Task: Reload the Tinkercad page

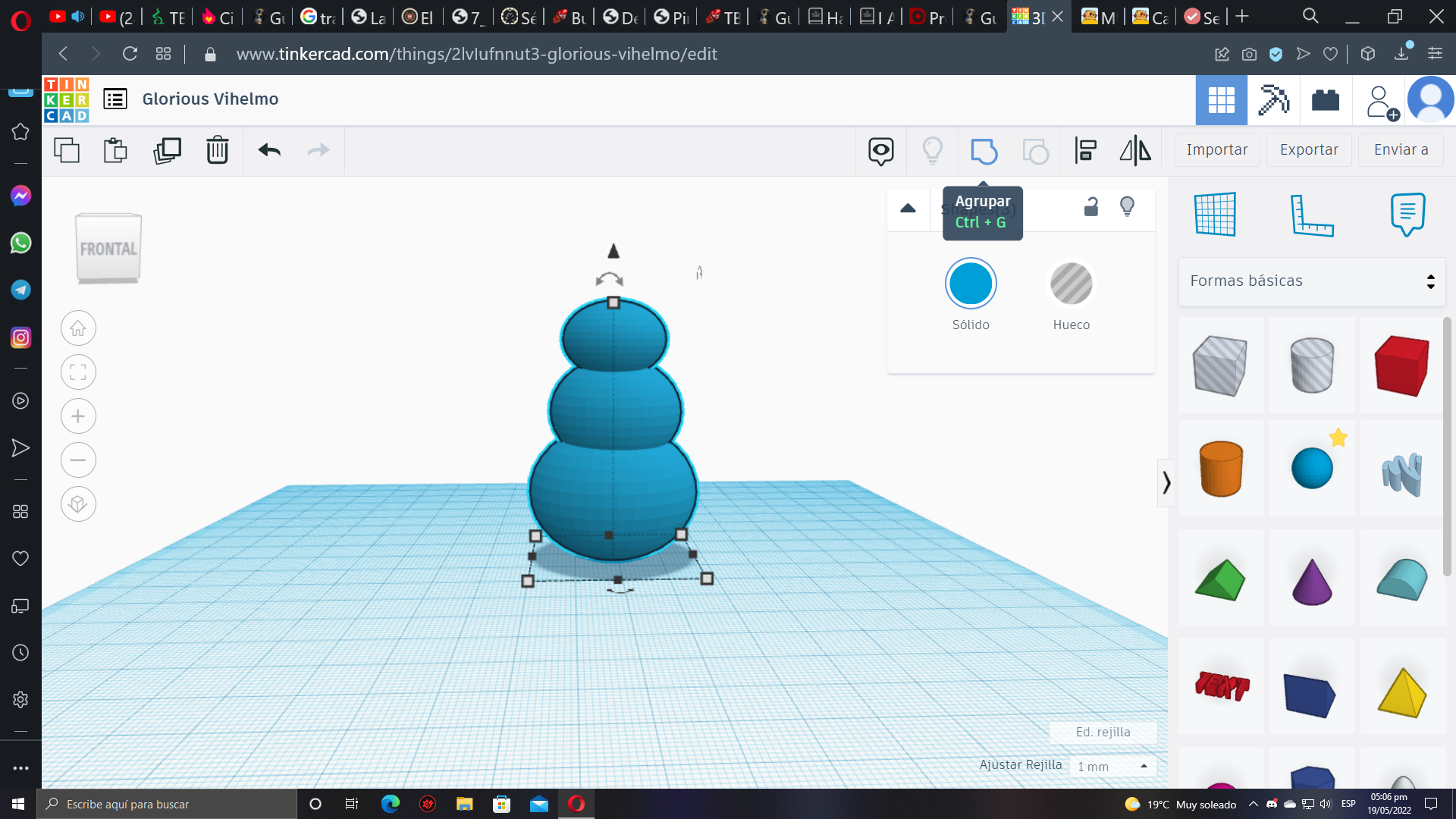Action: pos(130,54)
